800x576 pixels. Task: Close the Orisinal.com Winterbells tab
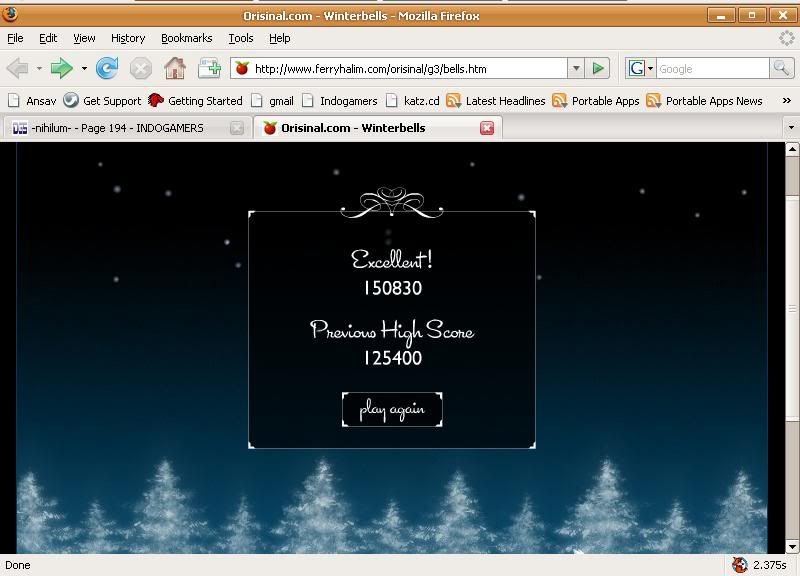click(x=487, y=128)
